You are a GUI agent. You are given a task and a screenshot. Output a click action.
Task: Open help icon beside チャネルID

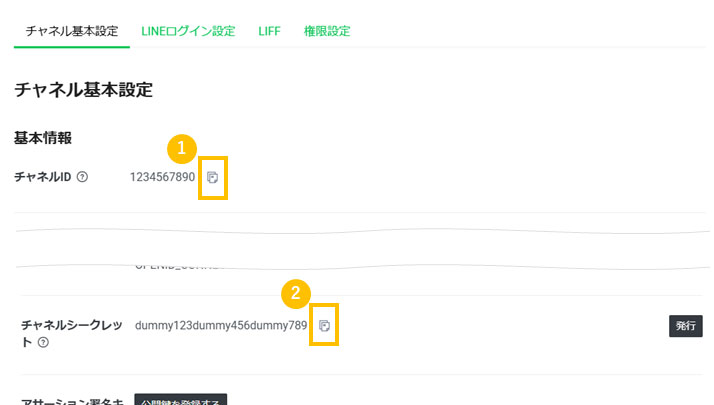click(x=82, y=177)
